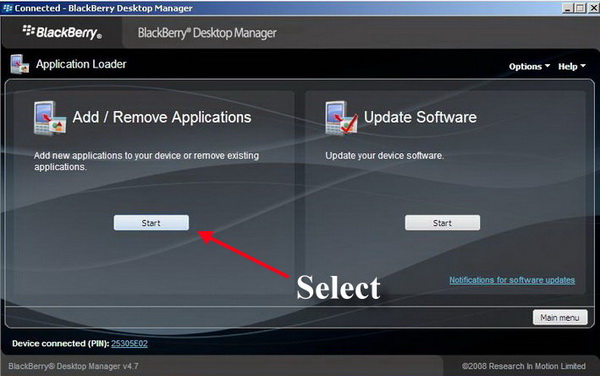
Task: Click 'BlackBerry Desktop Manager v4.7' status text
Action: (73, 366)
